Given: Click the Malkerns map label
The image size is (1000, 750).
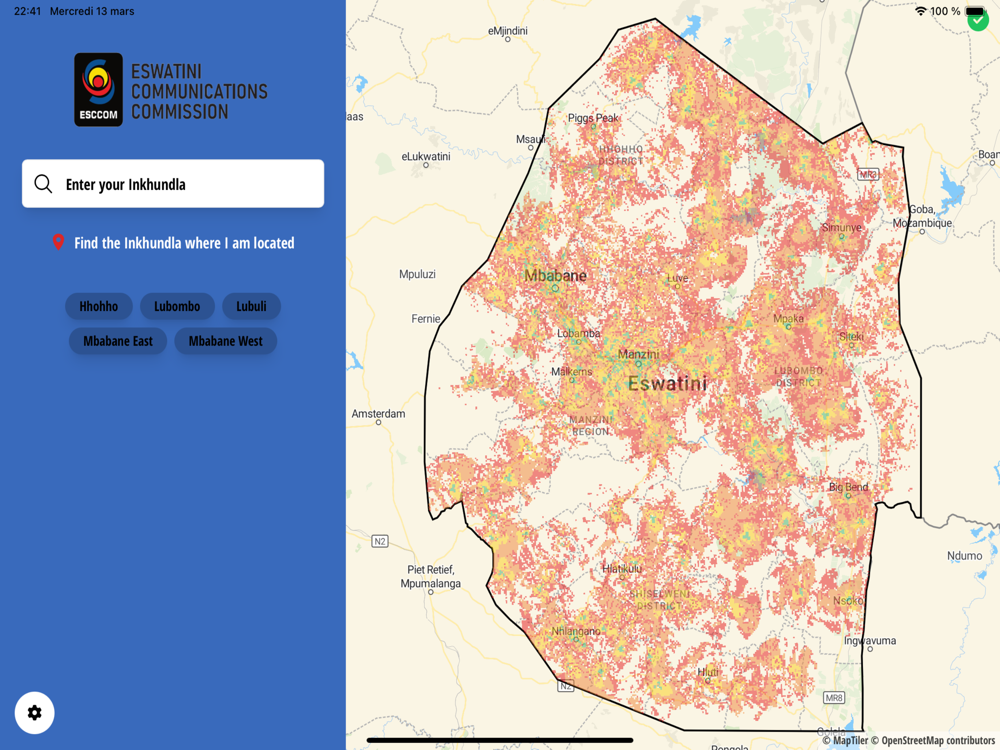Looking at the screenshot, I should 571,371.
